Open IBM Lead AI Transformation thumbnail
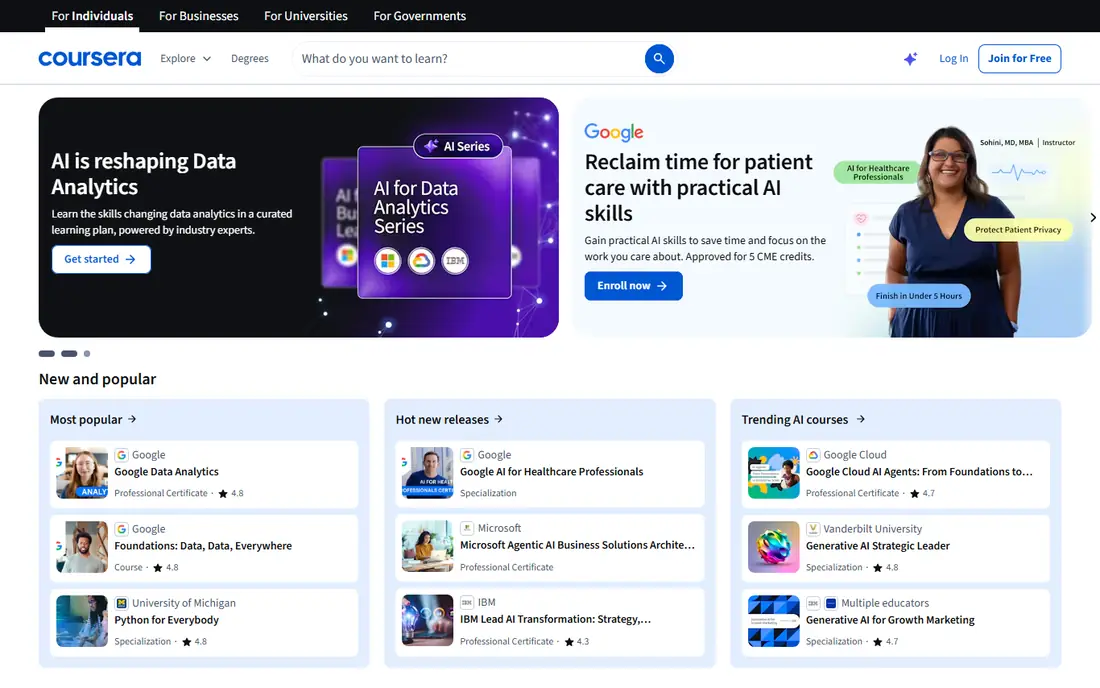This screenshot has width=1100, height=688. click(427, 620)
